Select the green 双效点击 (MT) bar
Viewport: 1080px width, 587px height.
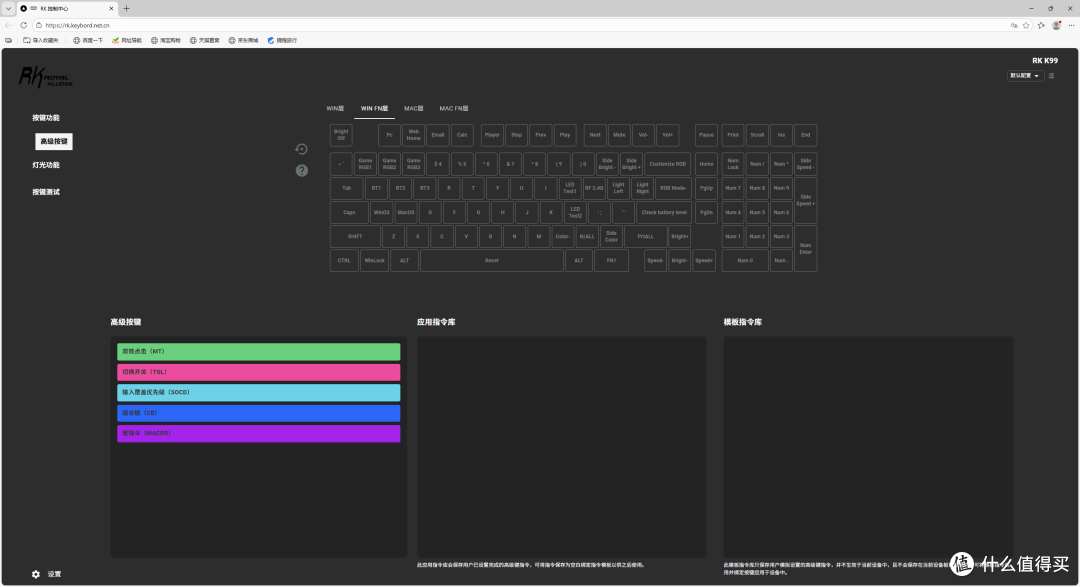click(x=258, y=351)
